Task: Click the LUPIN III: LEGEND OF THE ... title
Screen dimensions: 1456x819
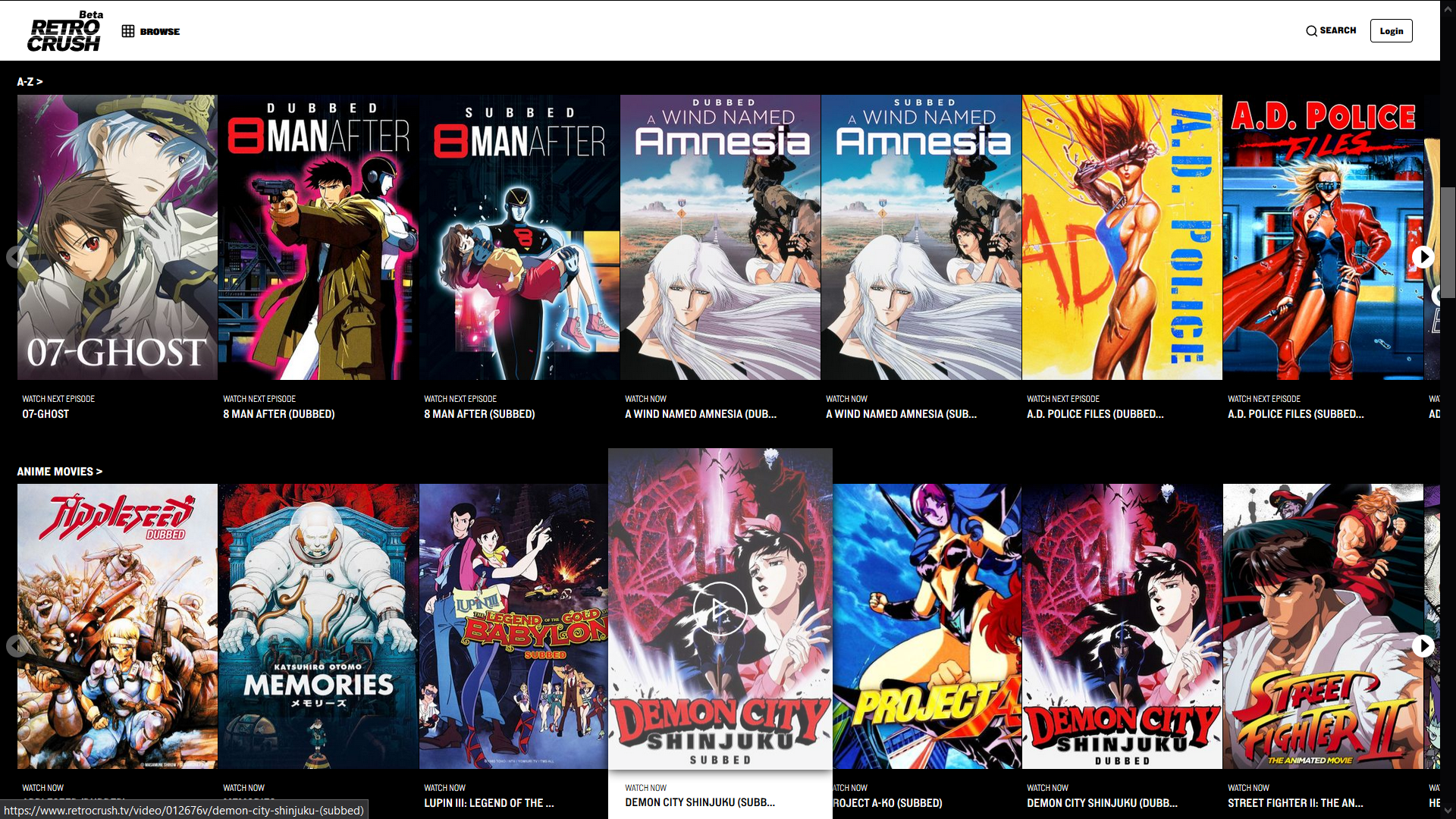Action: (489, 803)
